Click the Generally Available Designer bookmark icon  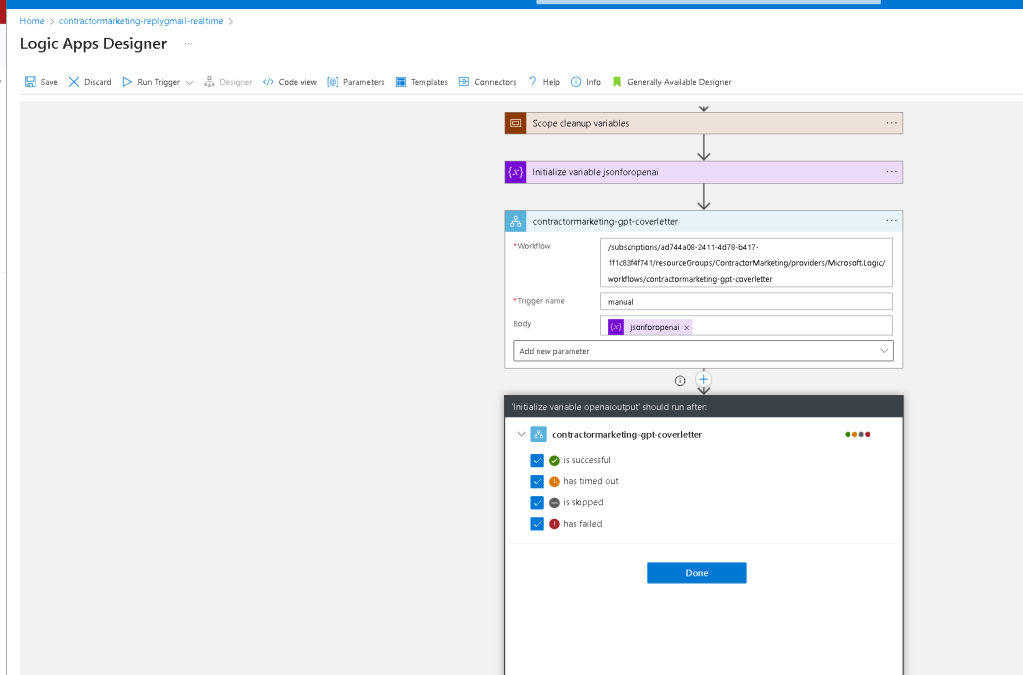tap(617, 82)
